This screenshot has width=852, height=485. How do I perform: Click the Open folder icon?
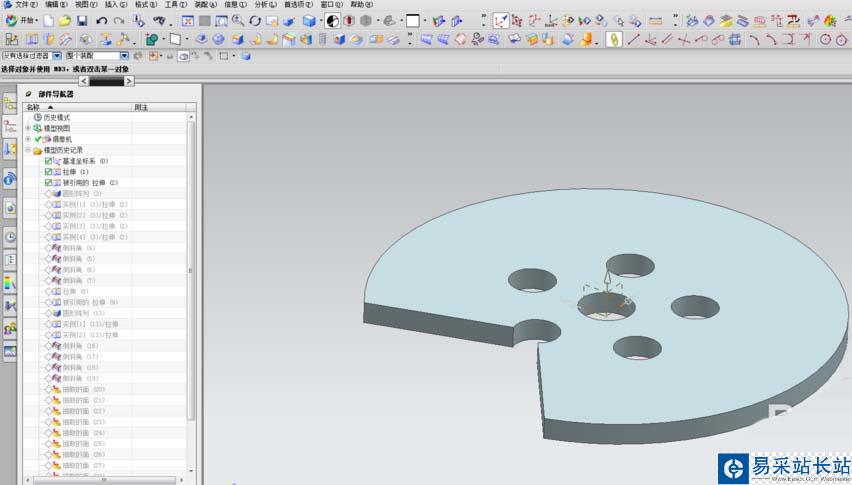point(65,21)
